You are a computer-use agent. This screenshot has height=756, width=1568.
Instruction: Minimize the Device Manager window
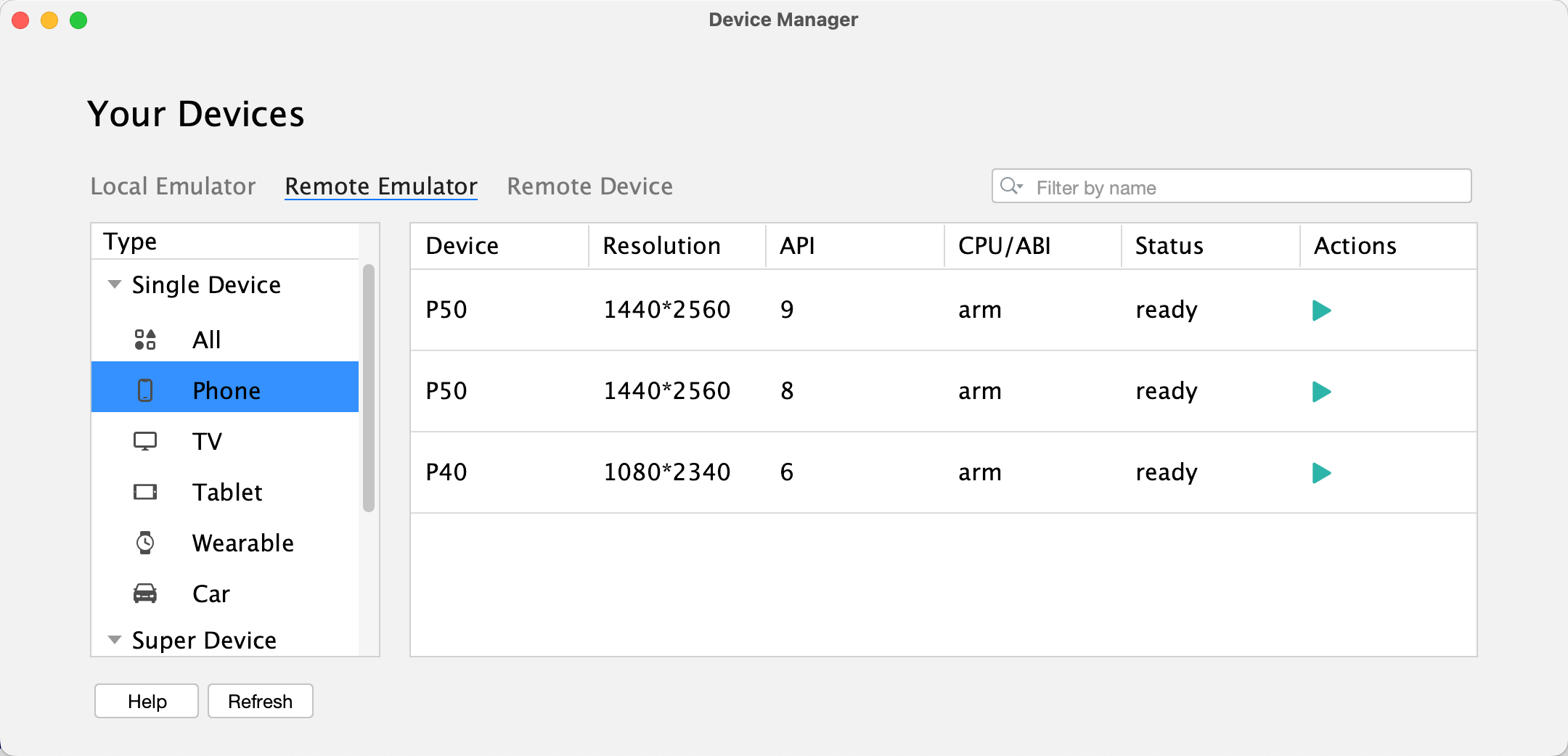click(x=49, y=20)
